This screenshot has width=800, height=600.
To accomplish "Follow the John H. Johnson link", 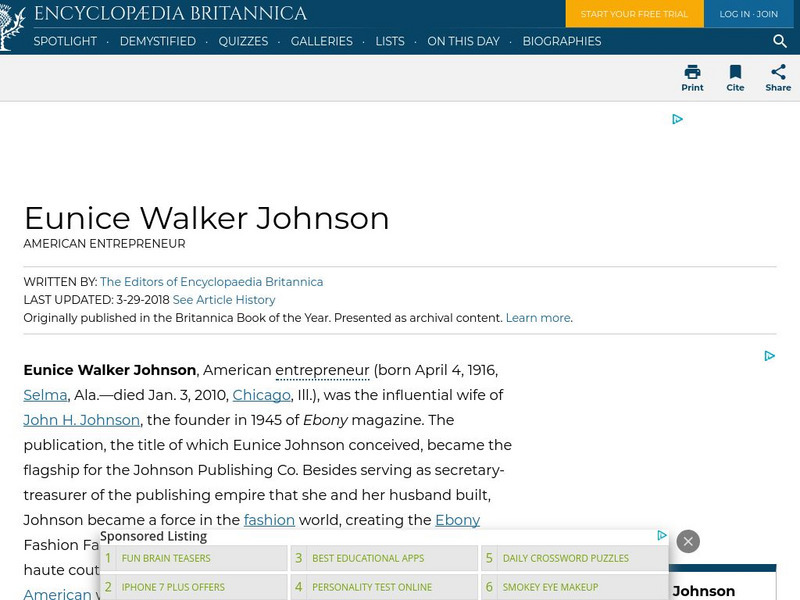I will pyautogui.click(x=80, y=420).
